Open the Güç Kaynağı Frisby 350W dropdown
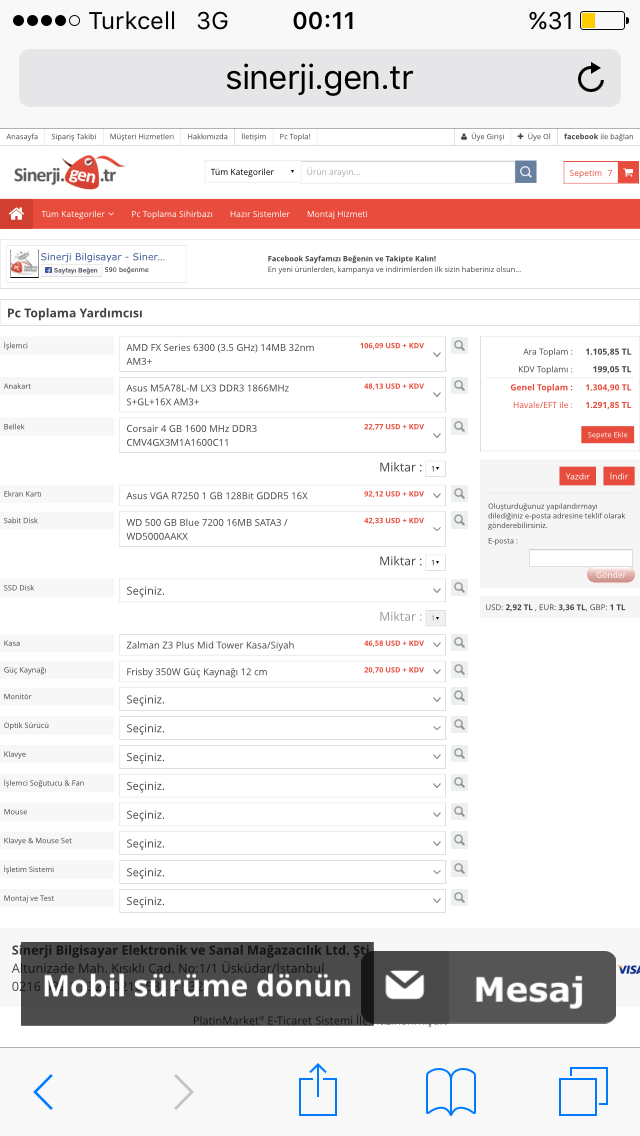Image resolution: width=640 pixels, height=1136 pixels. [x=282, y=672]
